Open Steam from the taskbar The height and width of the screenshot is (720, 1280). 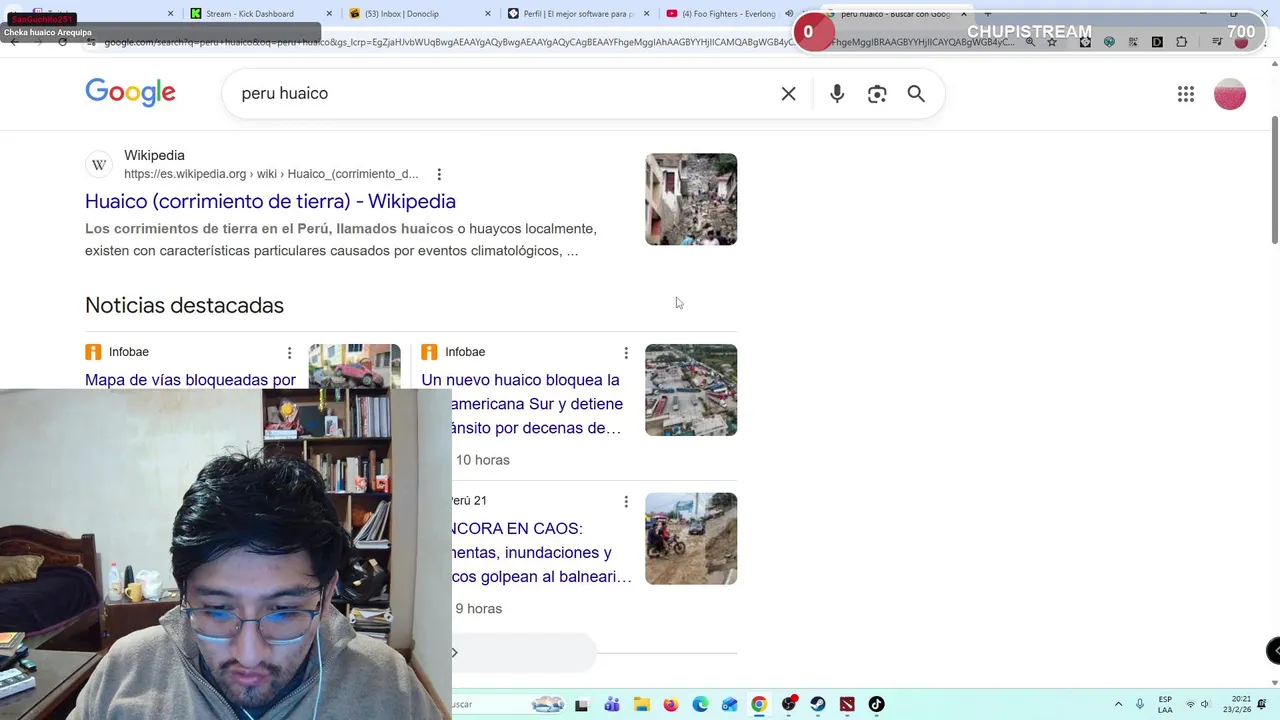coord(818,705)
